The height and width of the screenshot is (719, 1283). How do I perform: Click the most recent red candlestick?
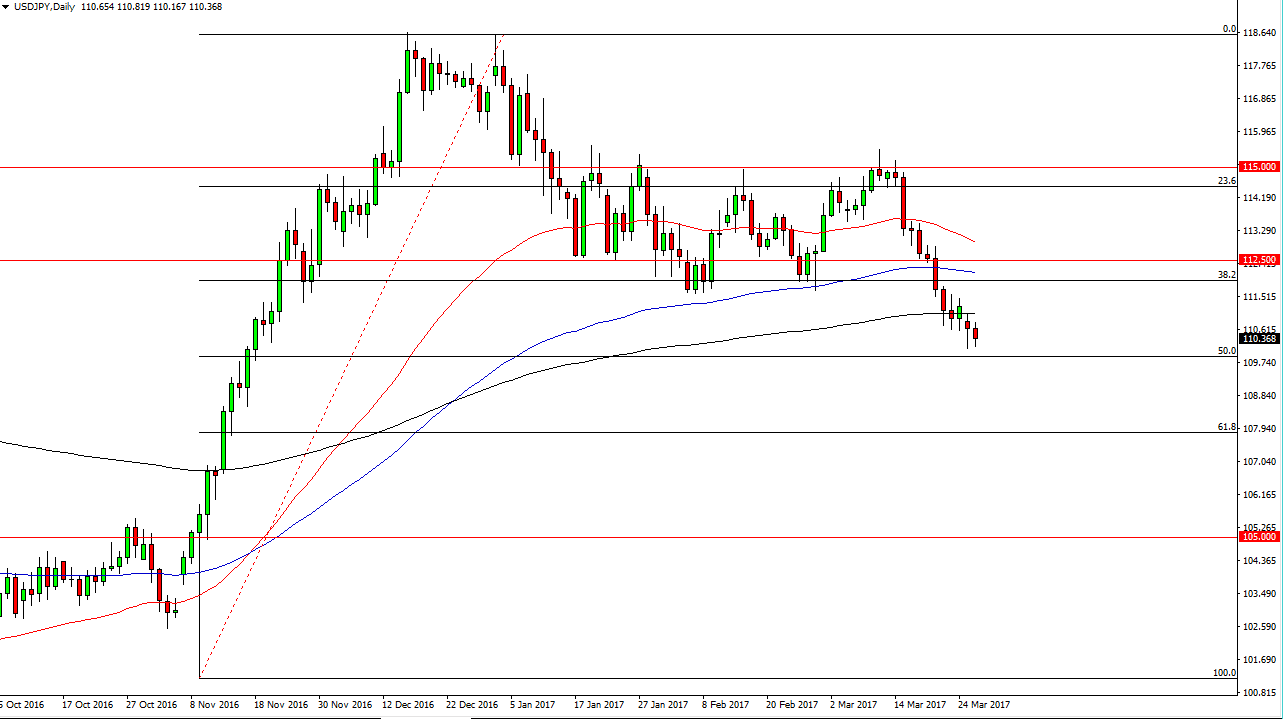tap(976, 334)
